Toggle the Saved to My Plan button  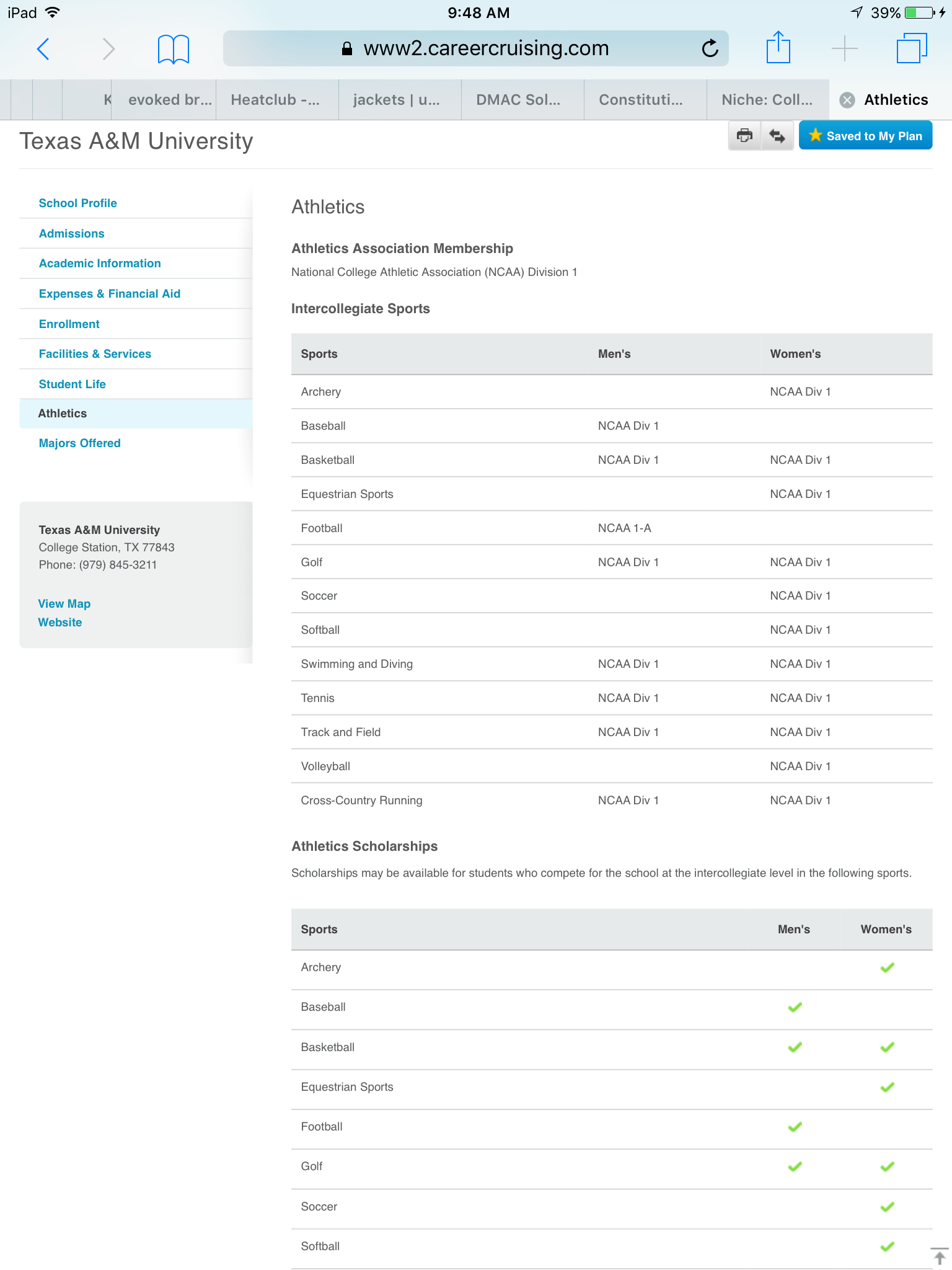(865, 136)
